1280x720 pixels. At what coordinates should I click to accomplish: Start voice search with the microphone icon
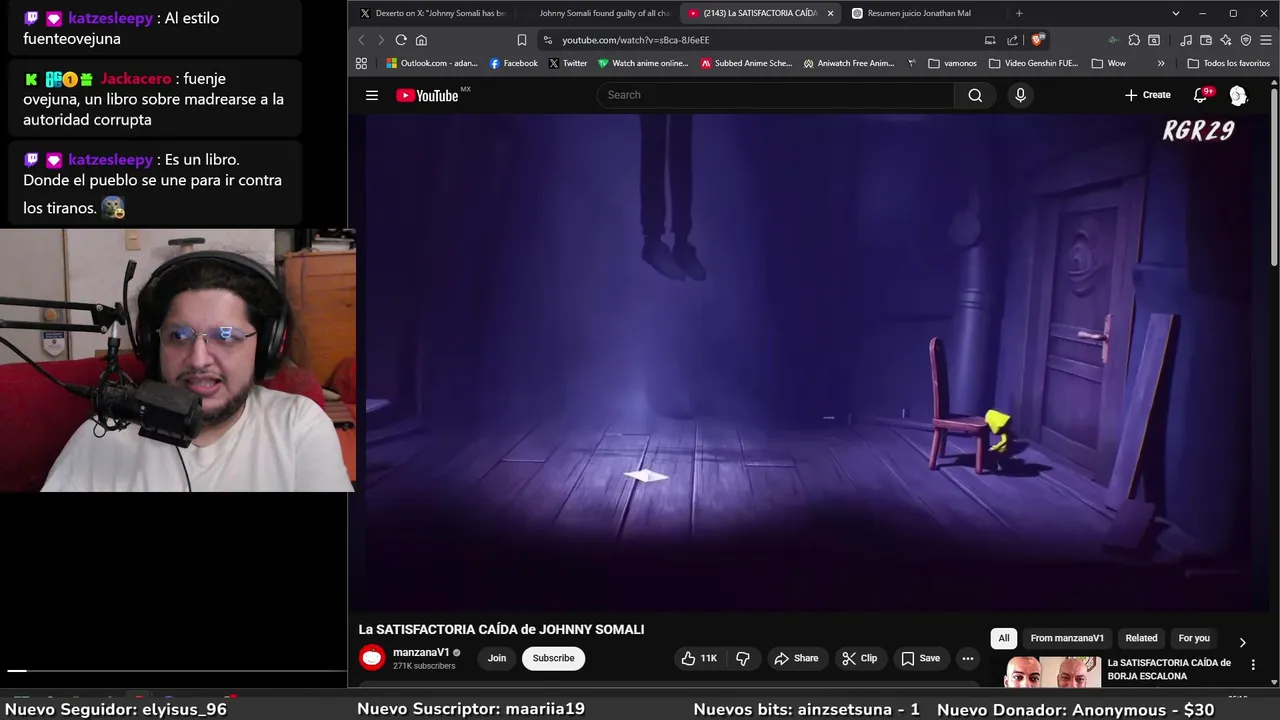[1020, 95]
